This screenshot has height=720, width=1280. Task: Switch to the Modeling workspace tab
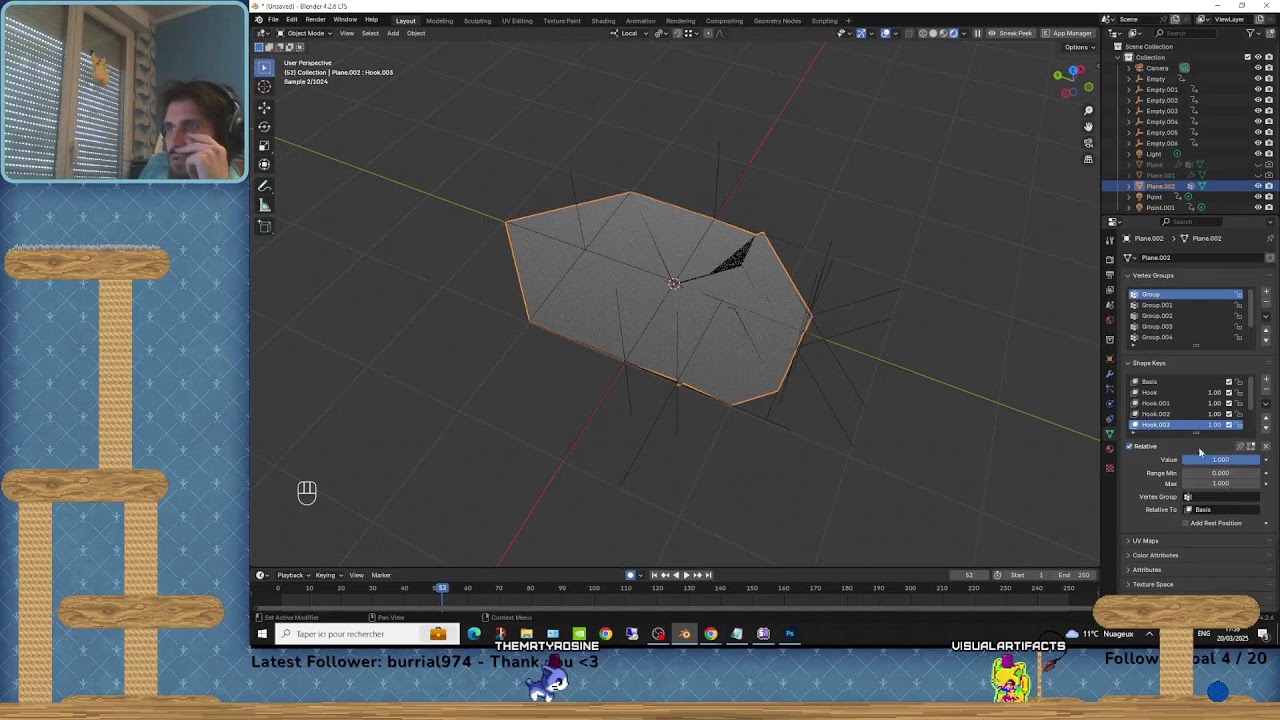[439, 21]
